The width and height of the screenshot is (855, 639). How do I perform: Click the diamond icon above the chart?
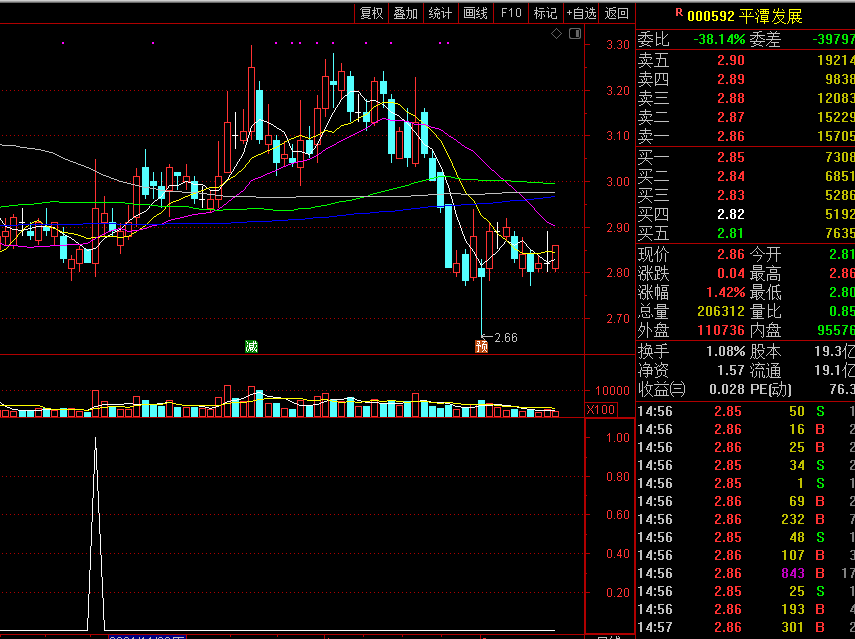[x=556, y=34]
